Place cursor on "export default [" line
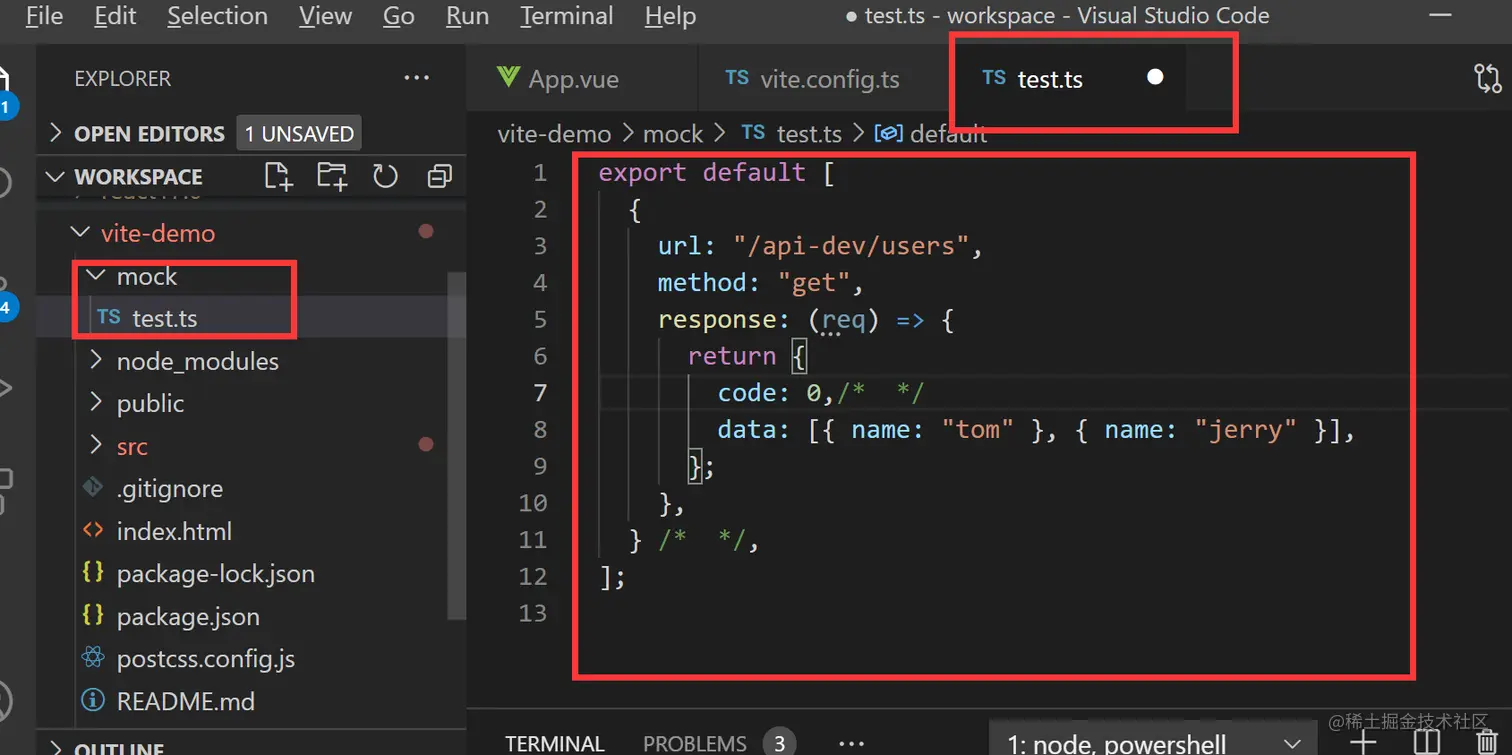Screen dimensions: 1512x755 (x=717, y=173)
